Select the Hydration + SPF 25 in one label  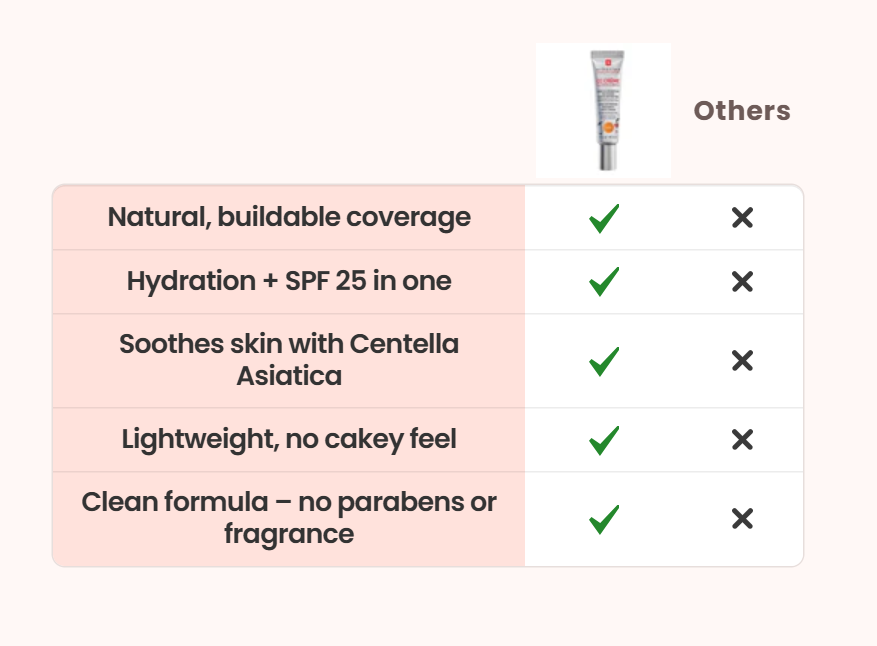pyautogui.click(x=289, y=281)
